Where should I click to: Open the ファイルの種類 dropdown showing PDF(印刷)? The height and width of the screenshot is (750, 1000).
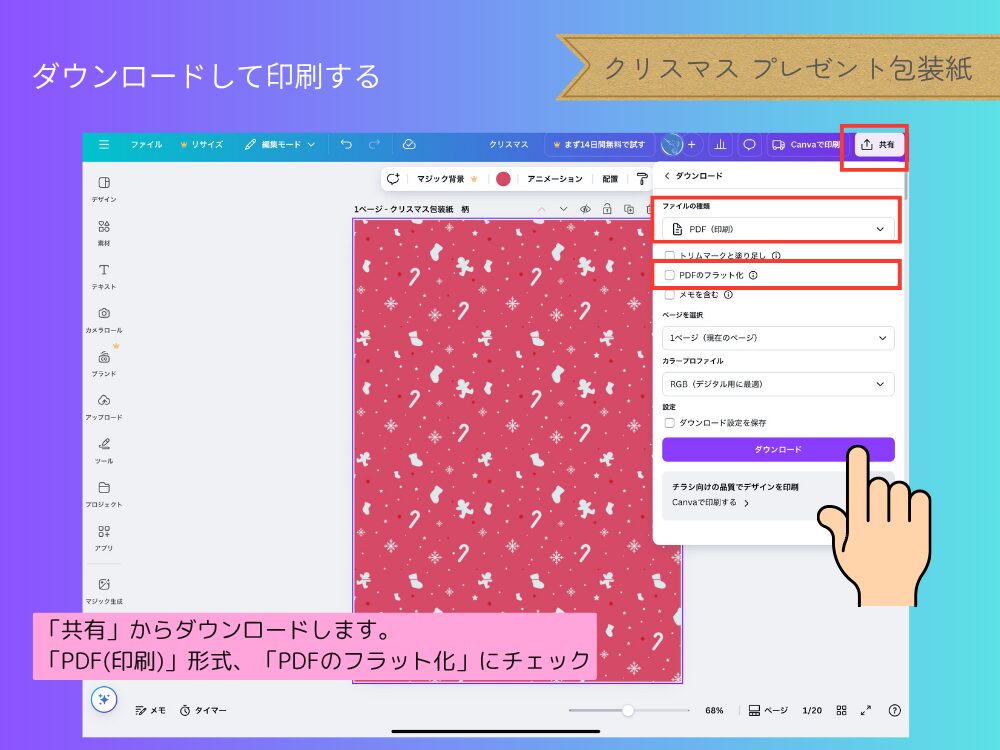778,228
